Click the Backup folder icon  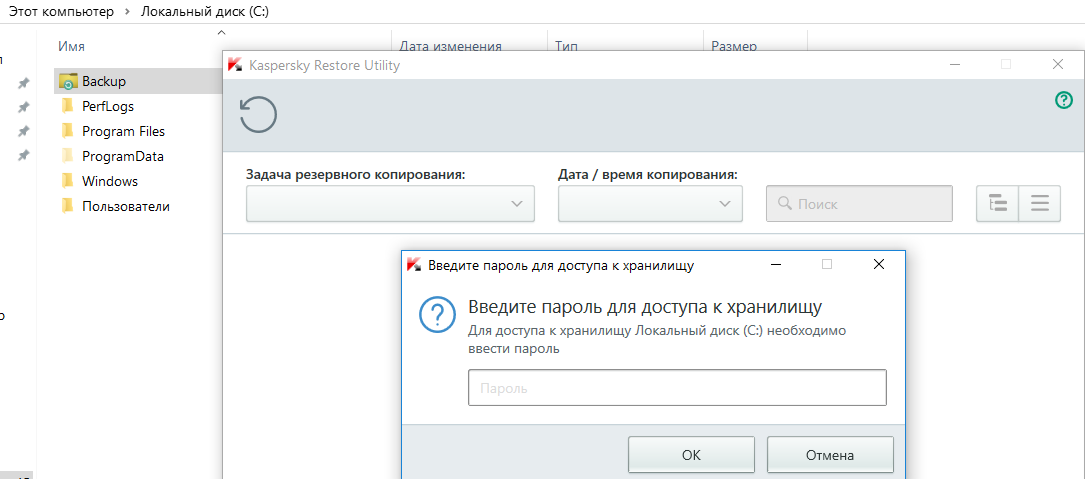coord(68,81)
